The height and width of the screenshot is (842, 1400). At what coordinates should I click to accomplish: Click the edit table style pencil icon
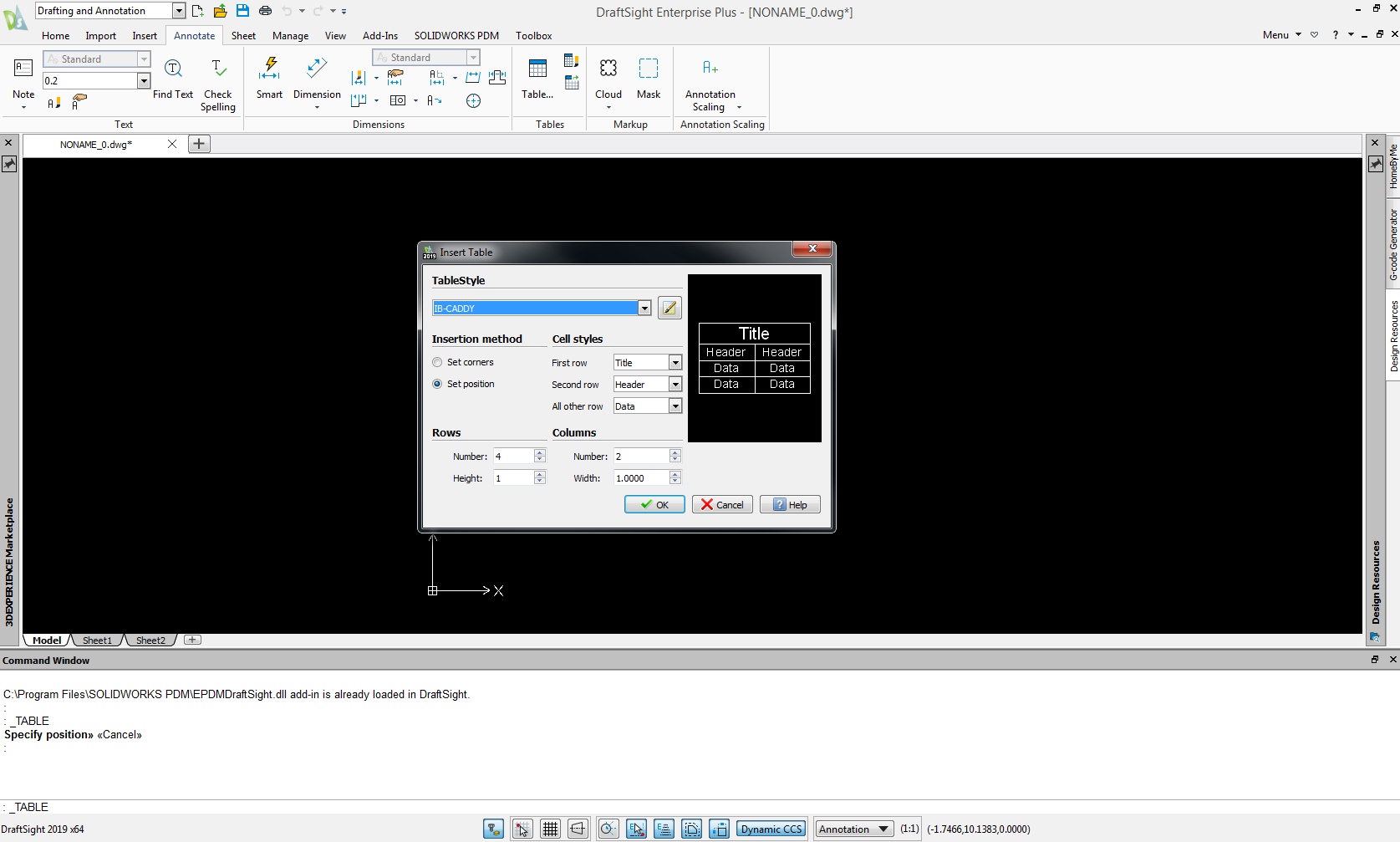coord(669,308)
